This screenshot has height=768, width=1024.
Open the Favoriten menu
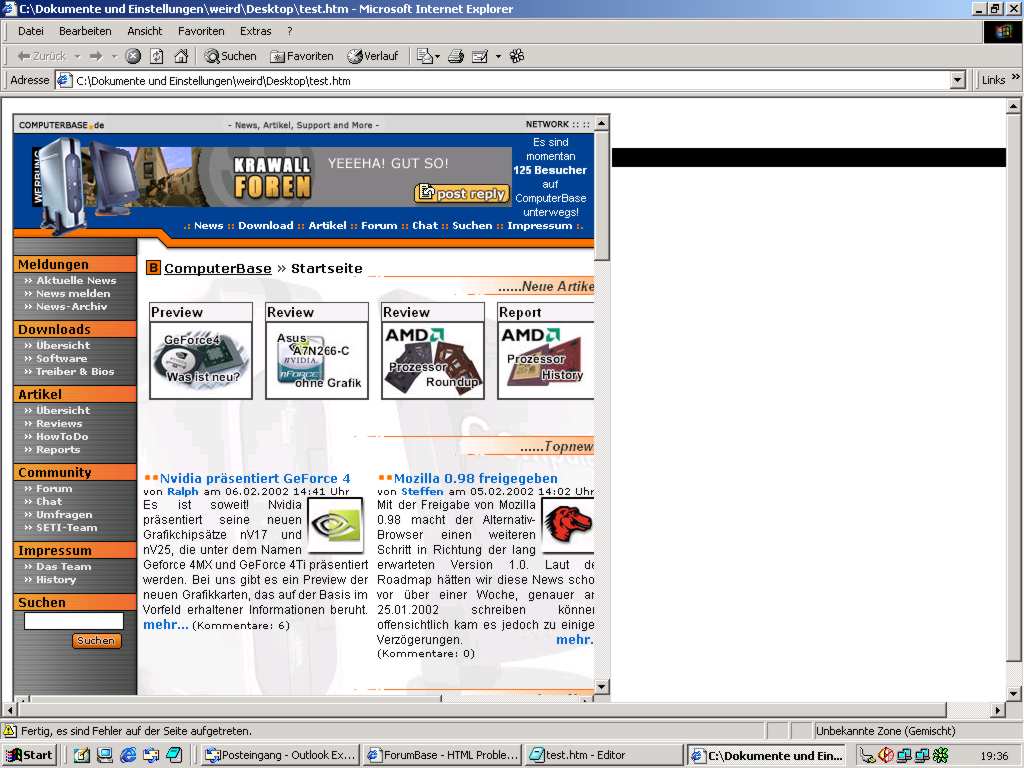(x=201, y=31)
